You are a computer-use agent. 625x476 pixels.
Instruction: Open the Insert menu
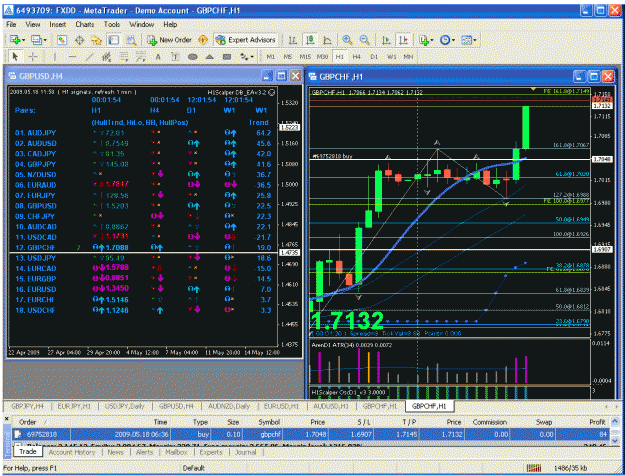tap(58, 24)
